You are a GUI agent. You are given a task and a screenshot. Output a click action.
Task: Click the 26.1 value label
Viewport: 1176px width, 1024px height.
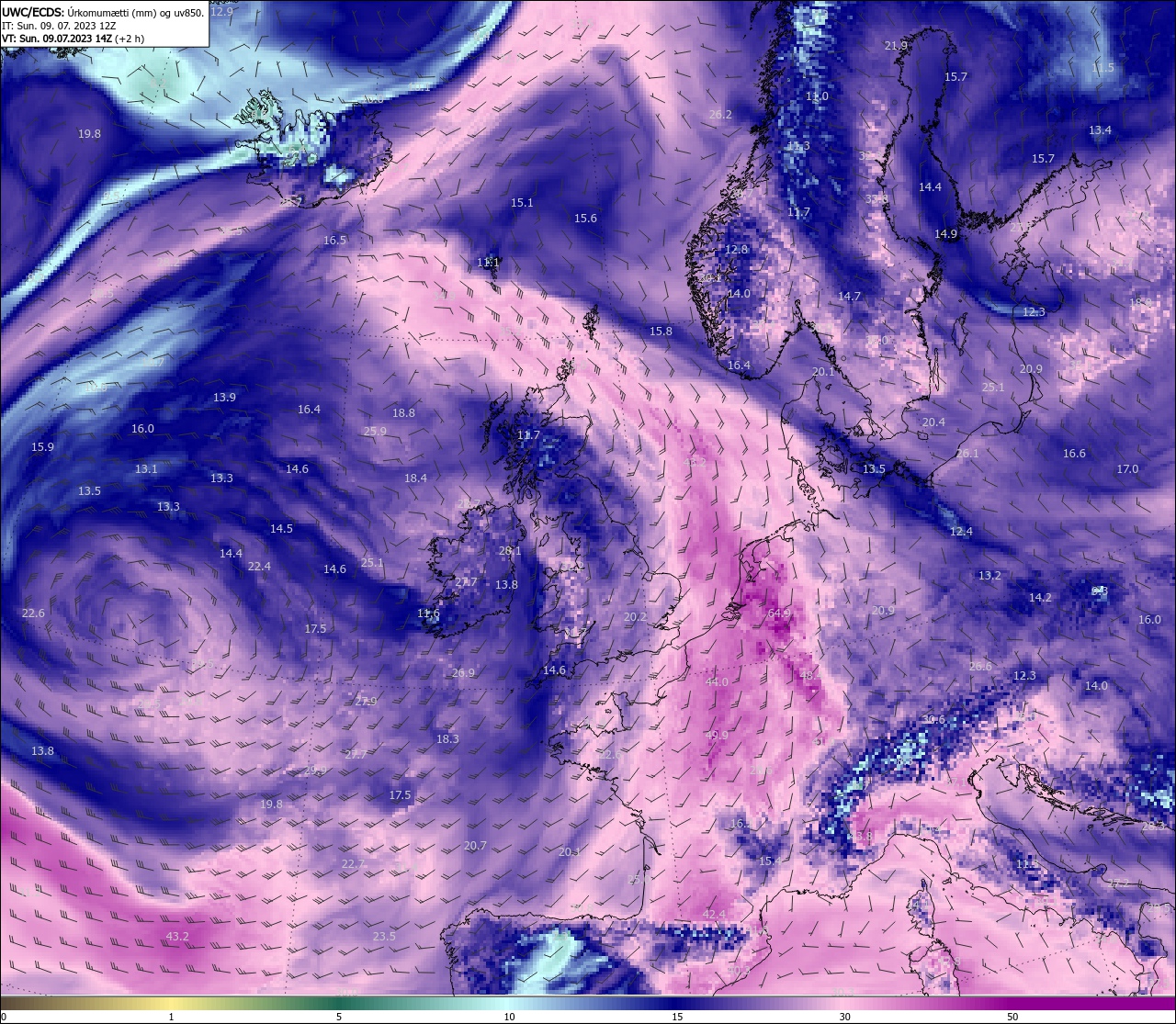click(967, 454)
